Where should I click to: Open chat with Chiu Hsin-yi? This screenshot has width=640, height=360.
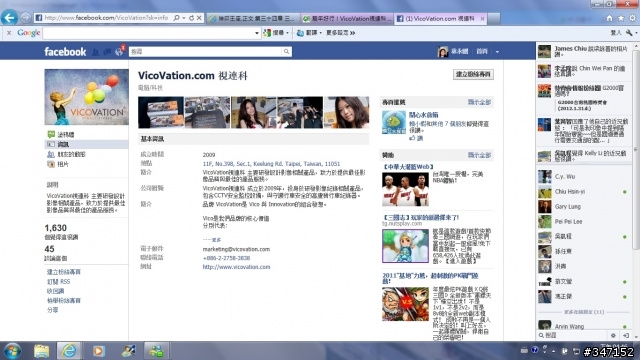tap(583, 191)
